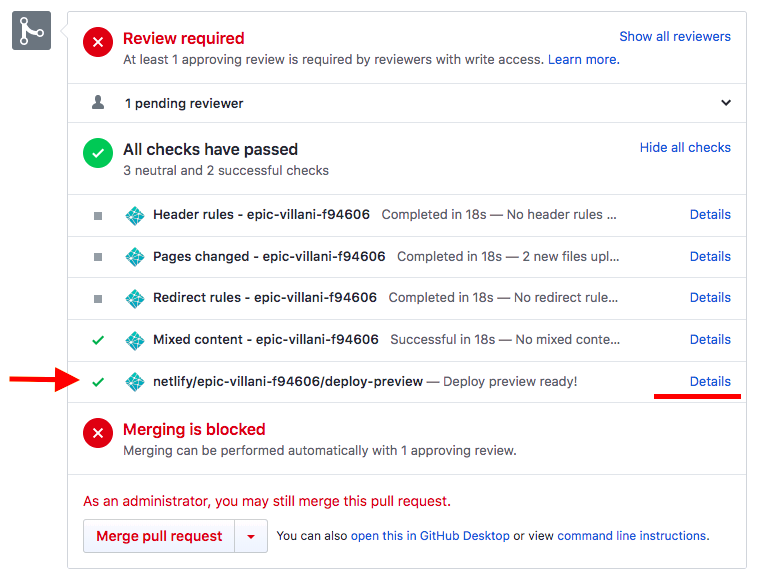Hide all checks list

(x=685, y=147)
